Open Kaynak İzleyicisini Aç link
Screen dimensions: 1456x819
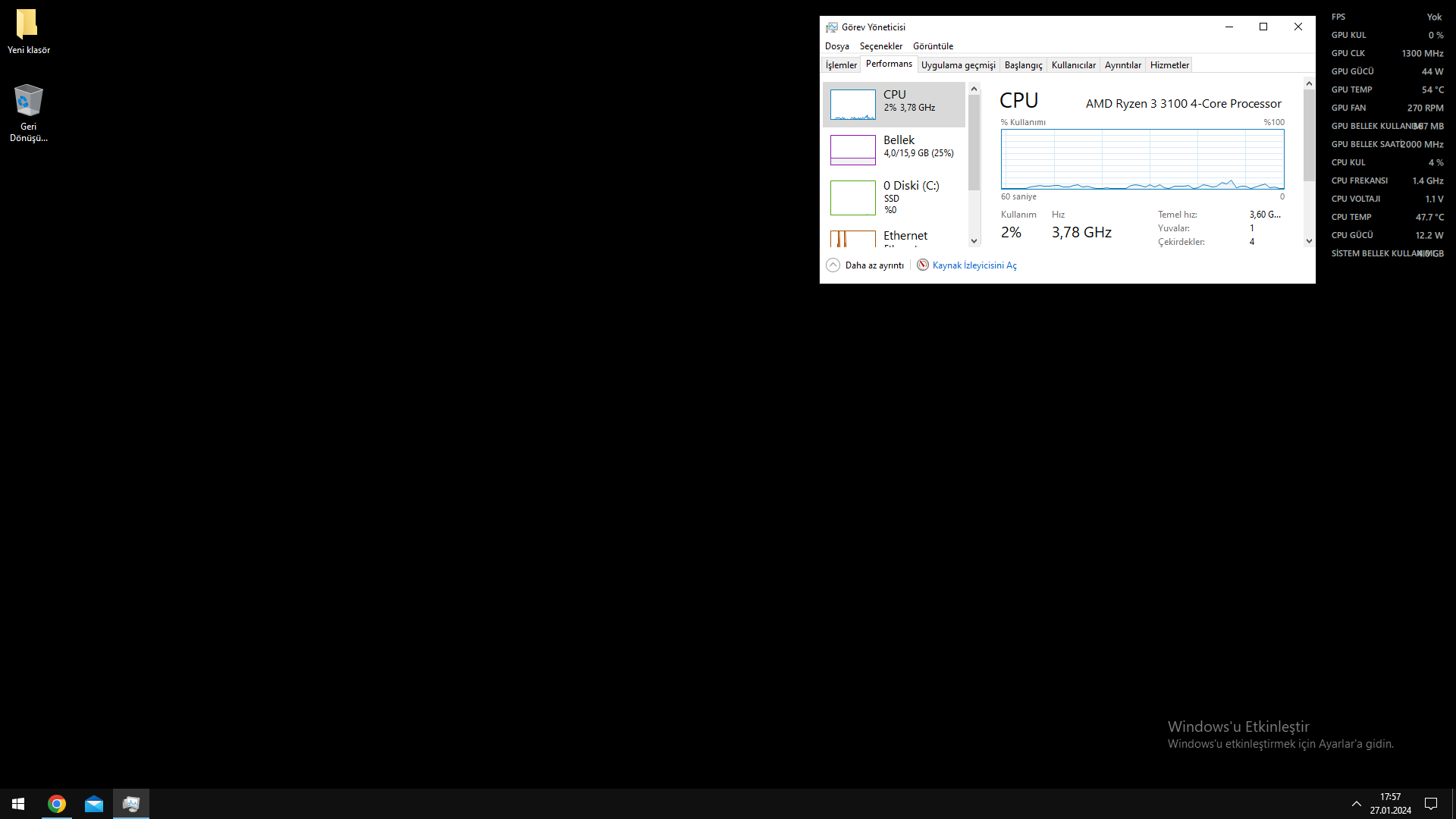(x=974, y=265)
